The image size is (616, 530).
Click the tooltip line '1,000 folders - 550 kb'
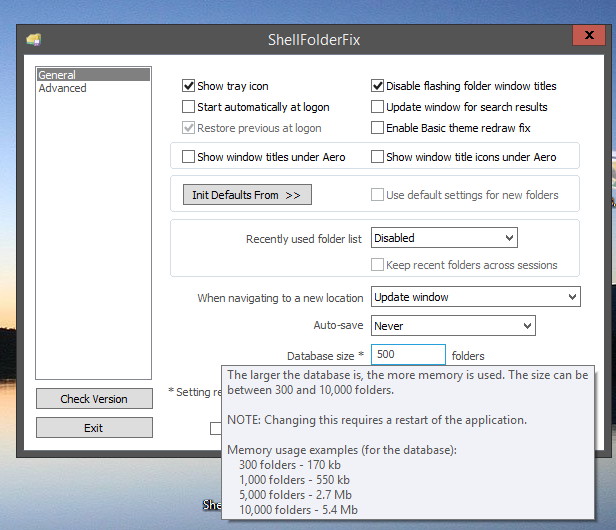click(294, 480)
